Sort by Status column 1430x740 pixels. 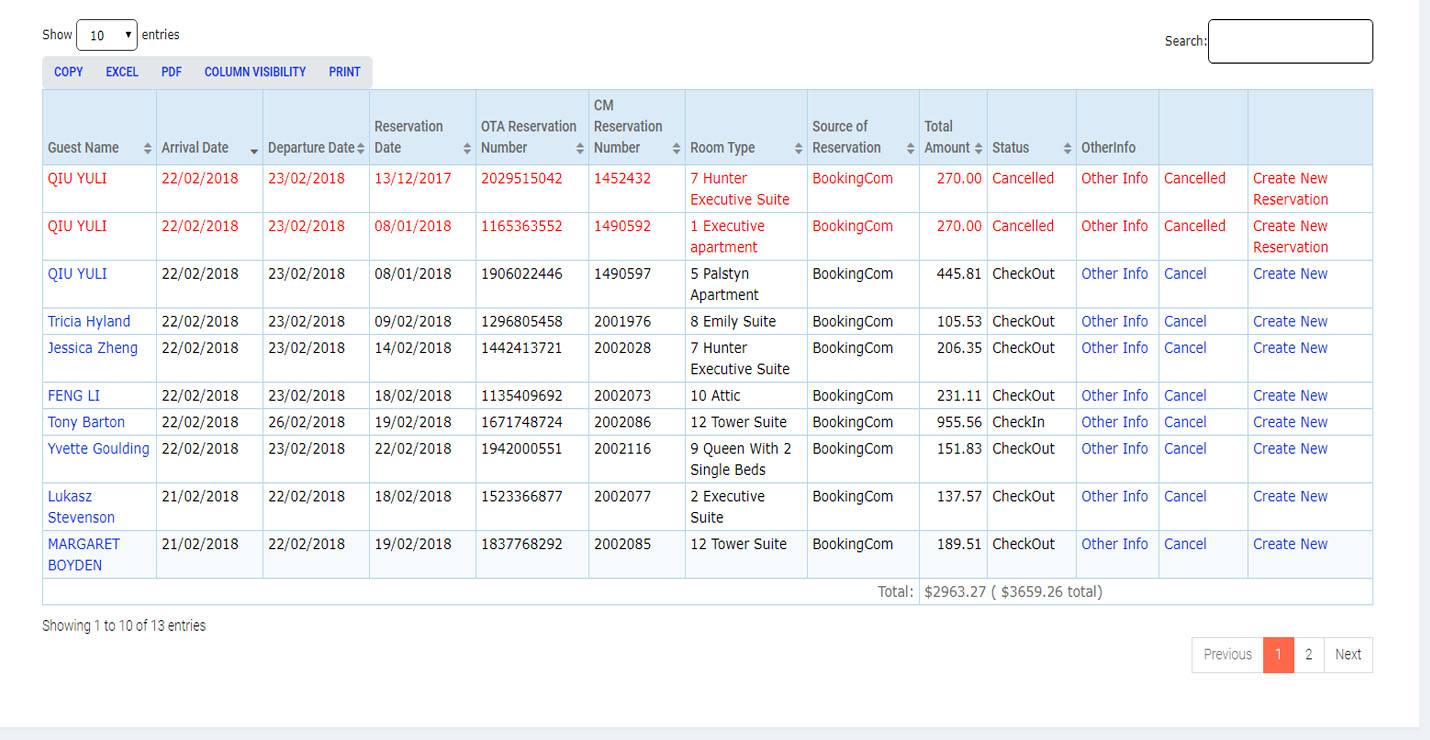click(1067, 148)
